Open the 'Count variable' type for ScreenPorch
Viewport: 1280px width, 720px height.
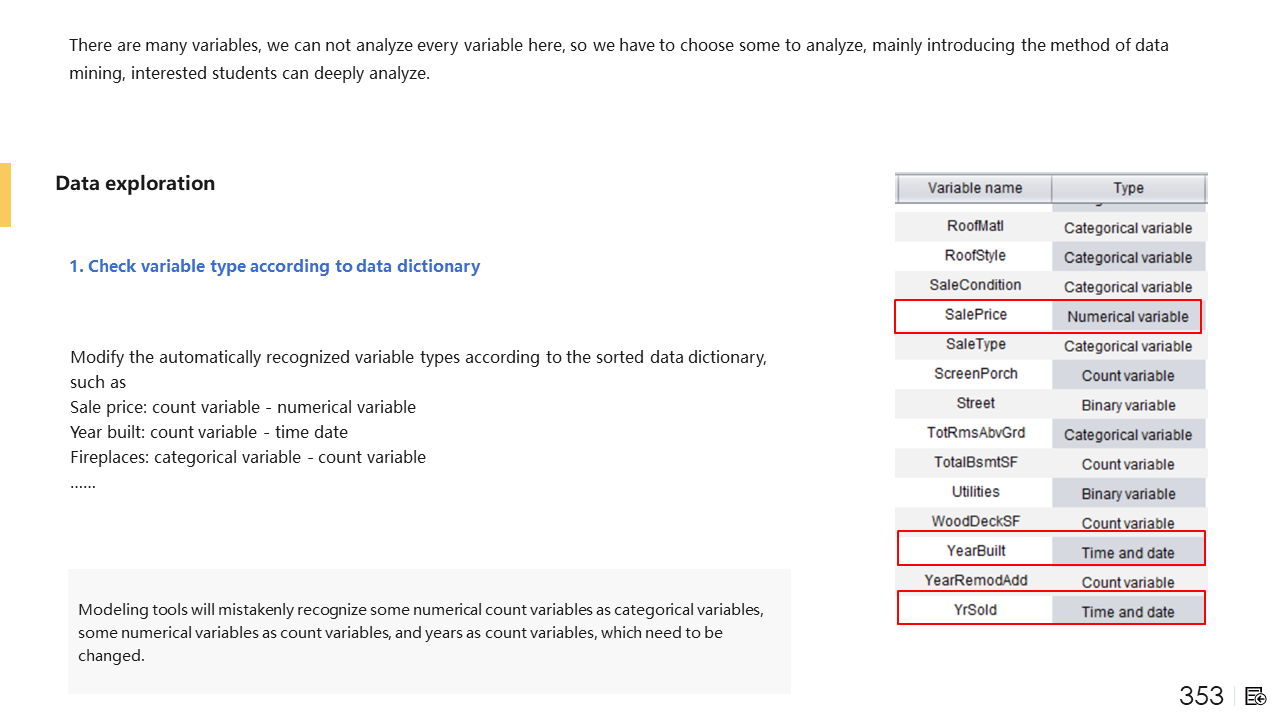click(1127, 375)
